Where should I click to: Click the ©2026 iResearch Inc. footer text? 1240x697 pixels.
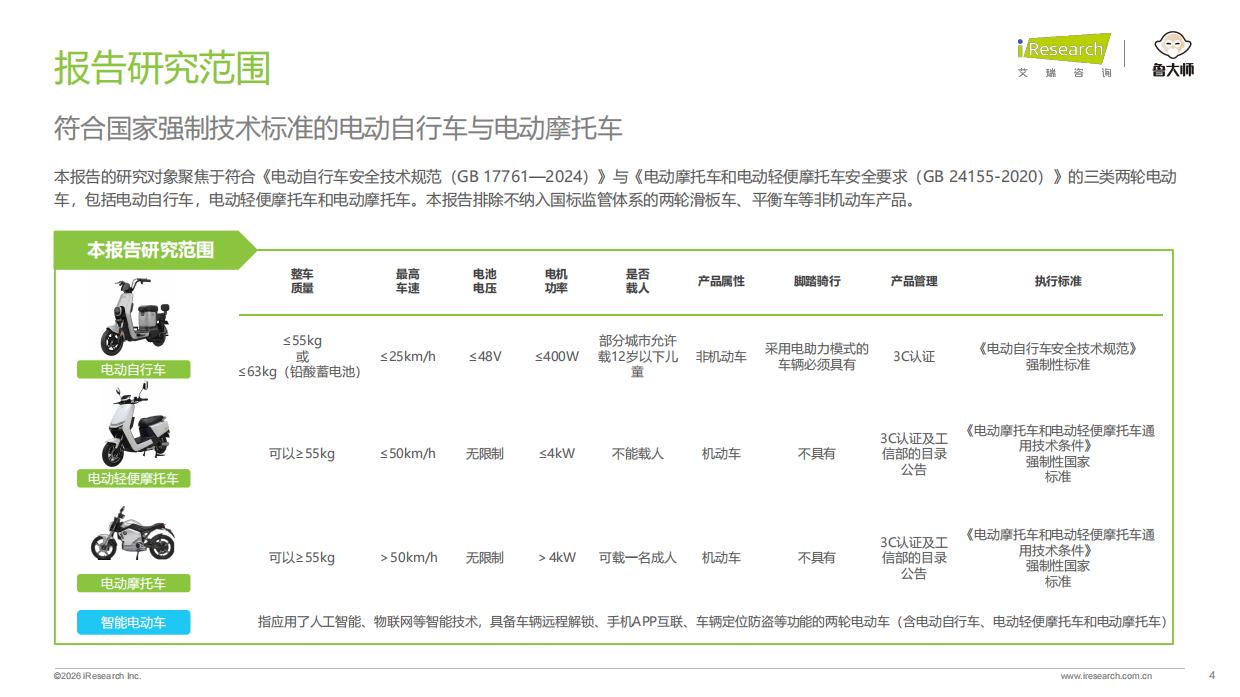98,676
